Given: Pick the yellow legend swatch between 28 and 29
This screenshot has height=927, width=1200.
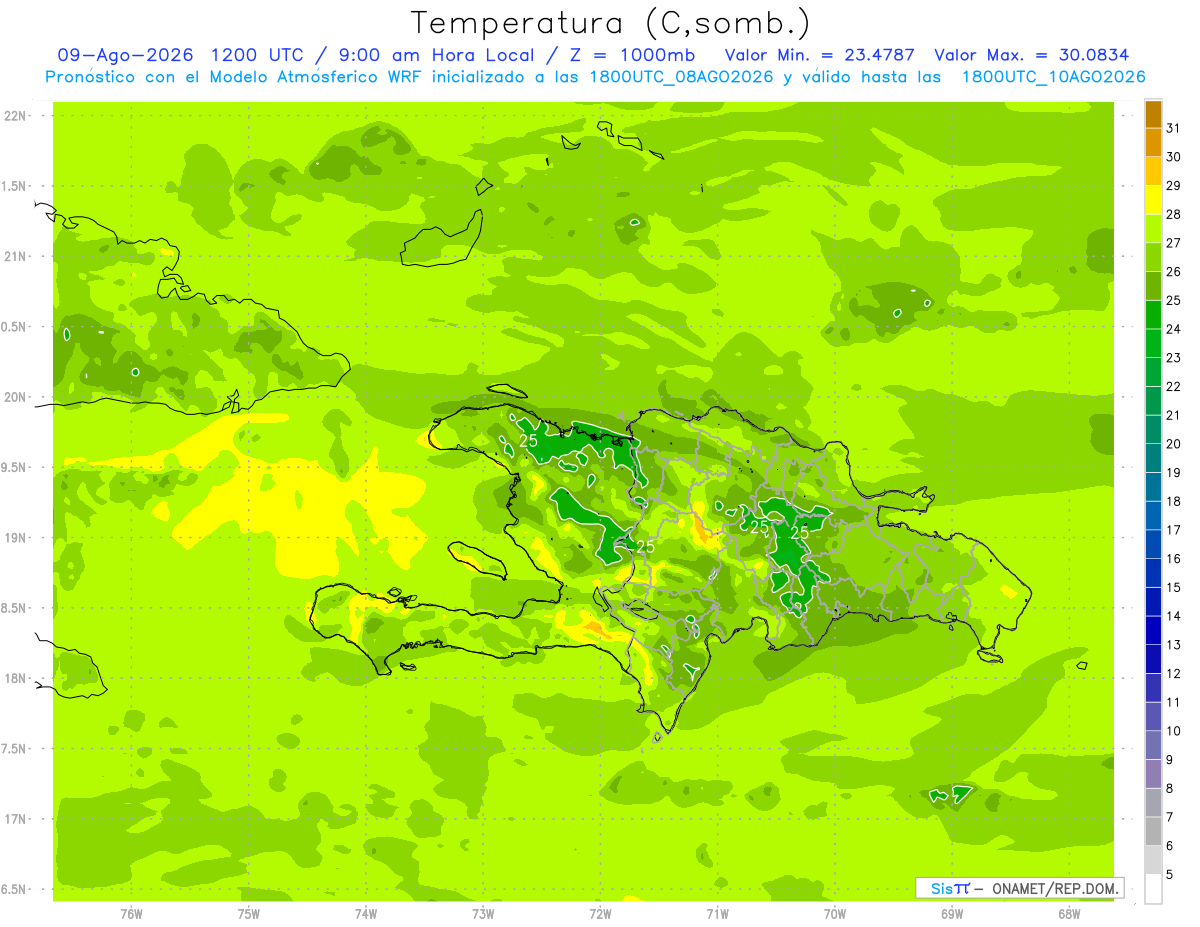Looking at the screenshot, I should click(x=1153, y=200).
